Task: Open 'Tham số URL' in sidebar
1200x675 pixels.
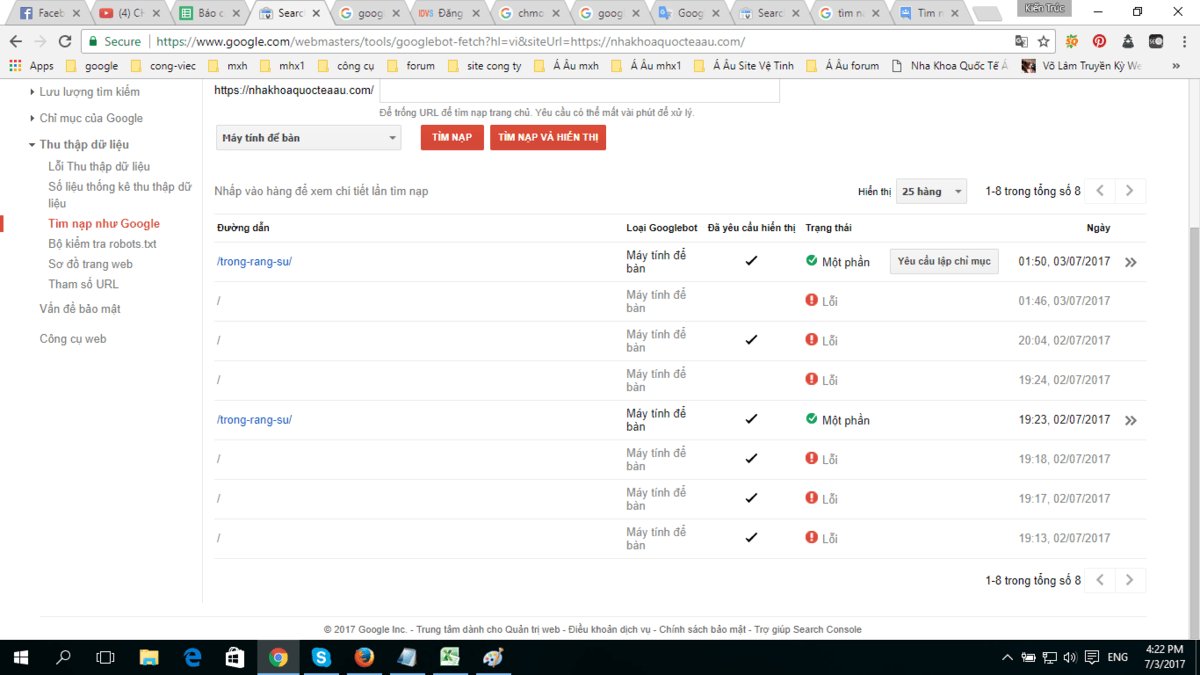Action: [83, 284]
